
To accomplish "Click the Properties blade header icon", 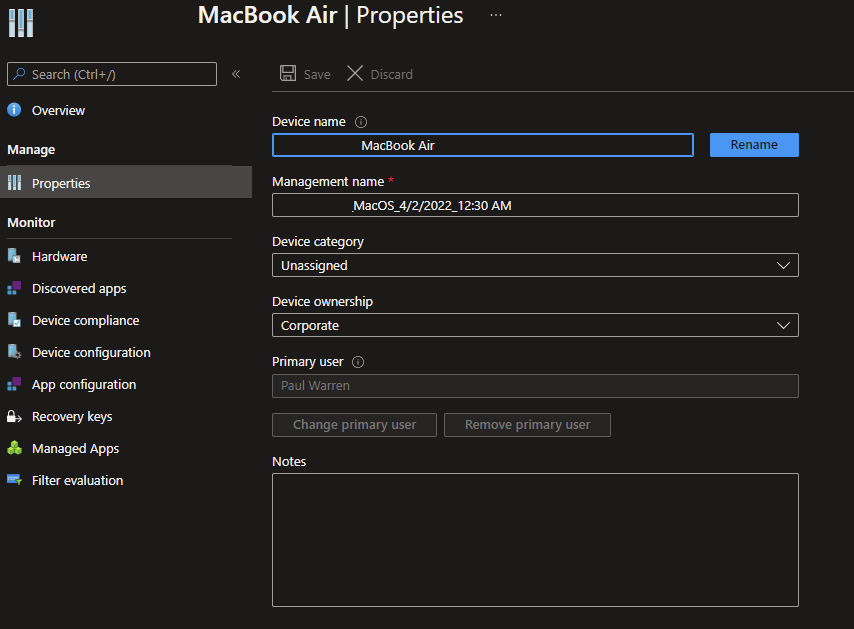I will (21, 23).
